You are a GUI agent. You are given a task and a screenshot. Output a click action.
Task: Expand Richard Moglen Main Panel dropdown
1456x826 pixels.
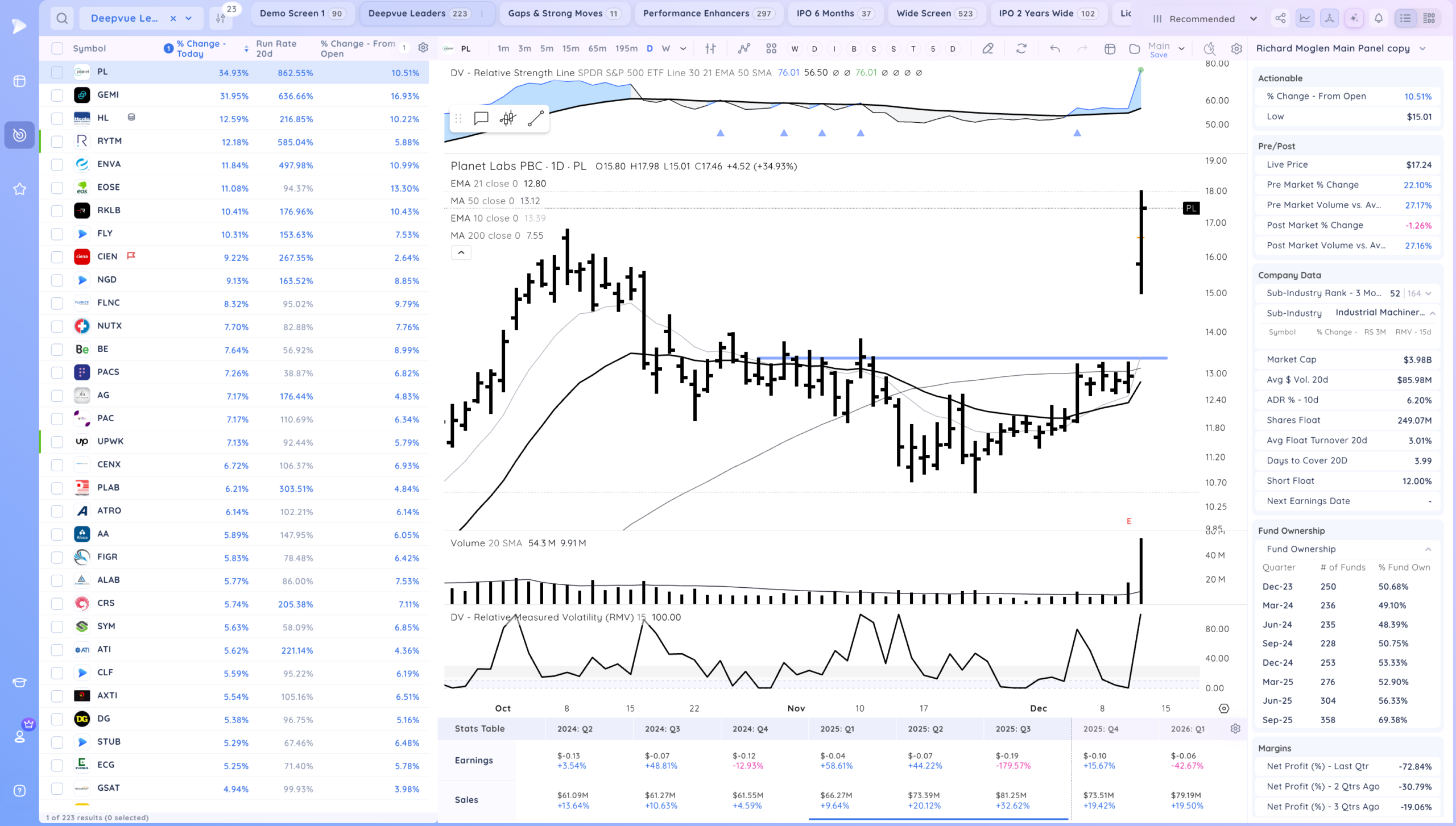pos(1423,49)
